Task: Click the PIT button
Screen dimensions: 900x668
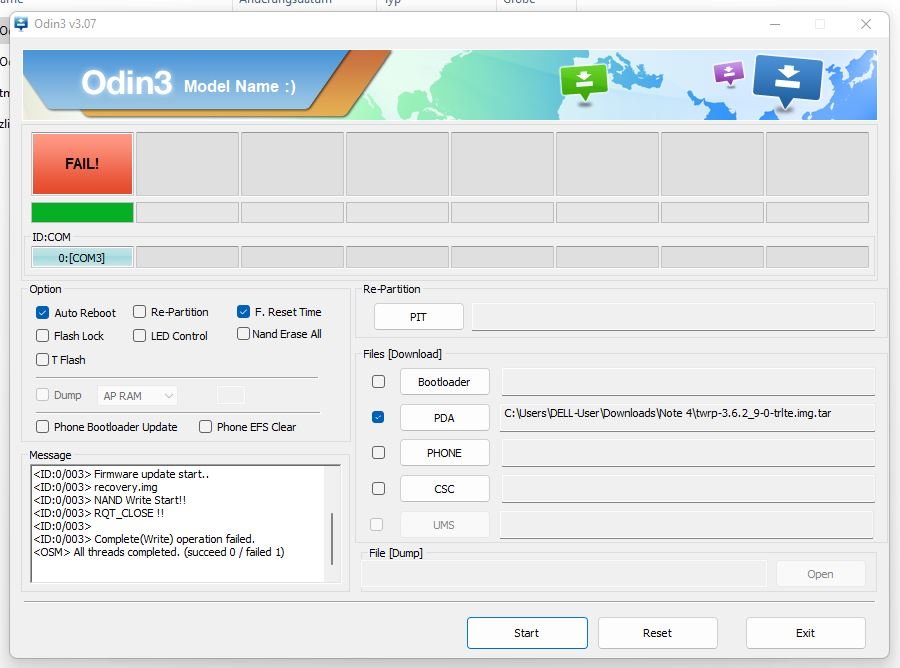Action: point(418,317)
